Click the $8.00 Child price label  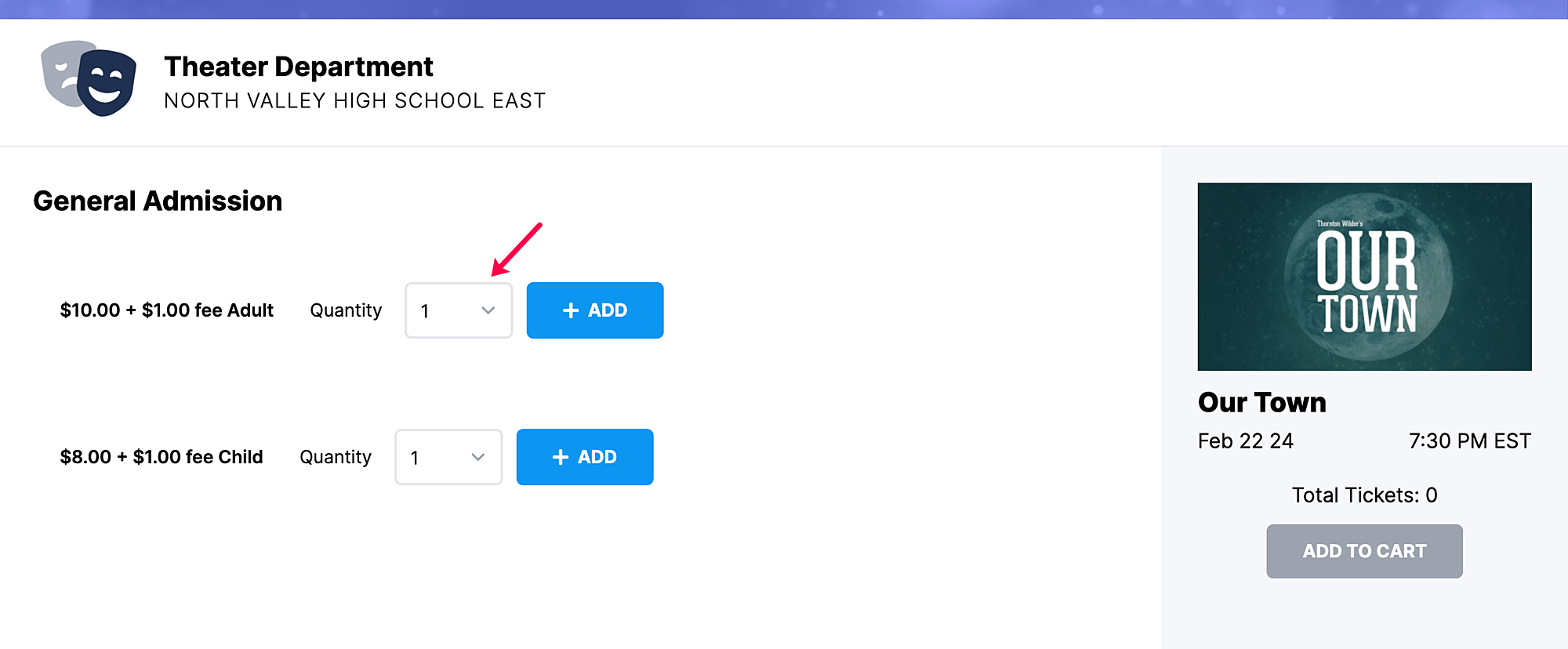[162, 457]
